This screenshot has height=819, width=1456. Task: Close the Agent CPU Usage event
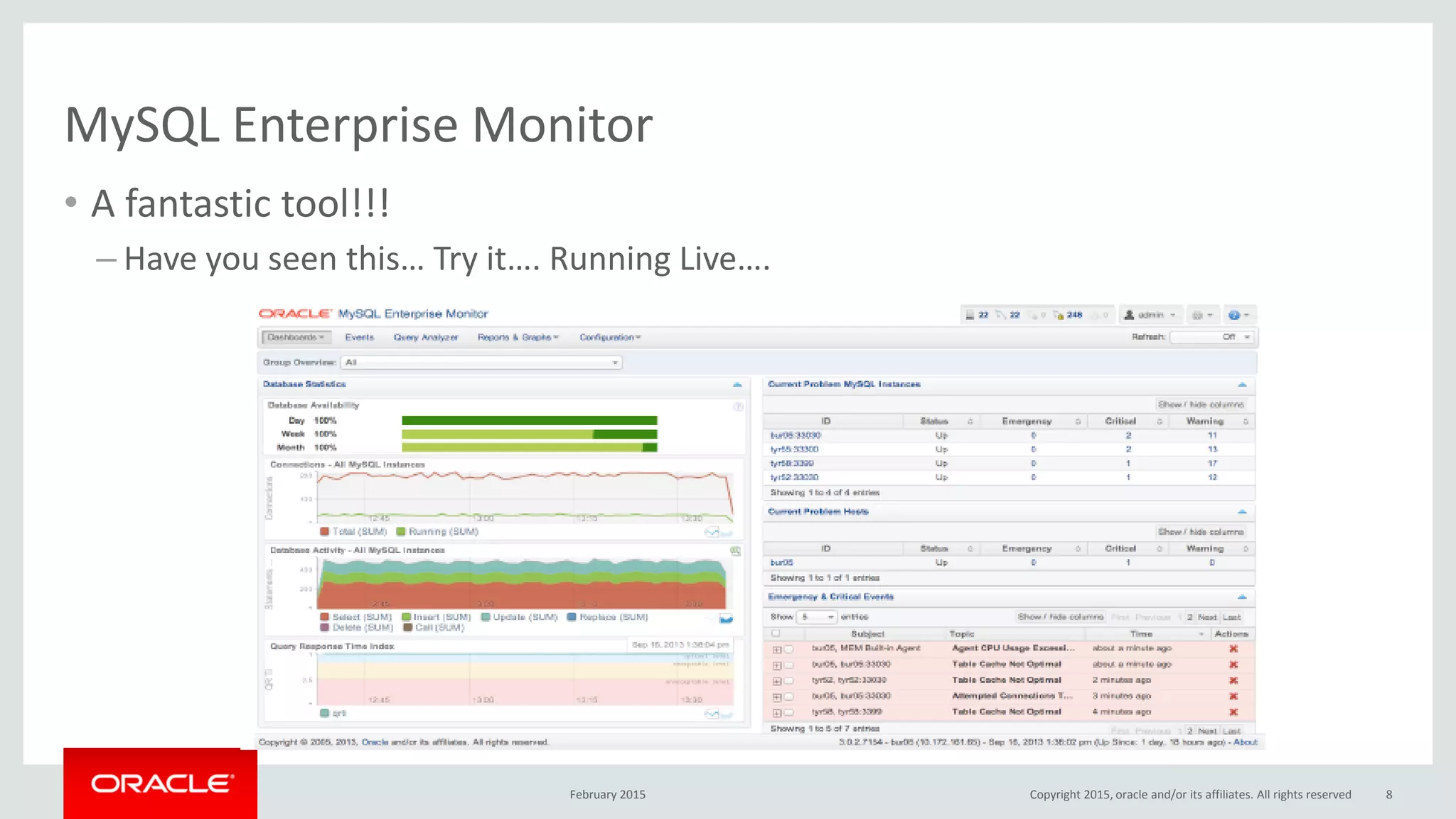[x=1233, y=648]
